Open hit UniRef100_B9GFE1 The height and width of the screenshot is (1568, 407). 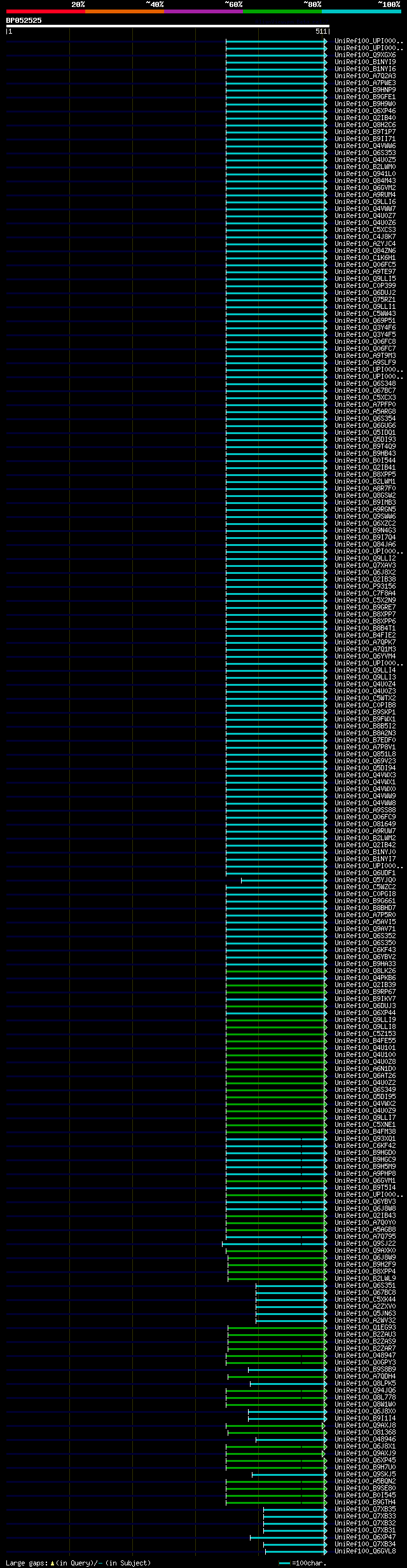tap(365, 97)
